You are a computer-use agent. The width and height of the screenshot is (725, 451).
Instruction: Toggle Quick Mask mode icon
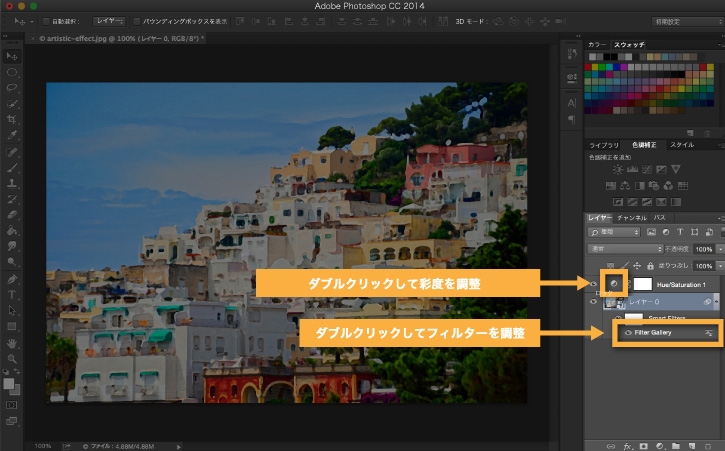tap(12, 405)
